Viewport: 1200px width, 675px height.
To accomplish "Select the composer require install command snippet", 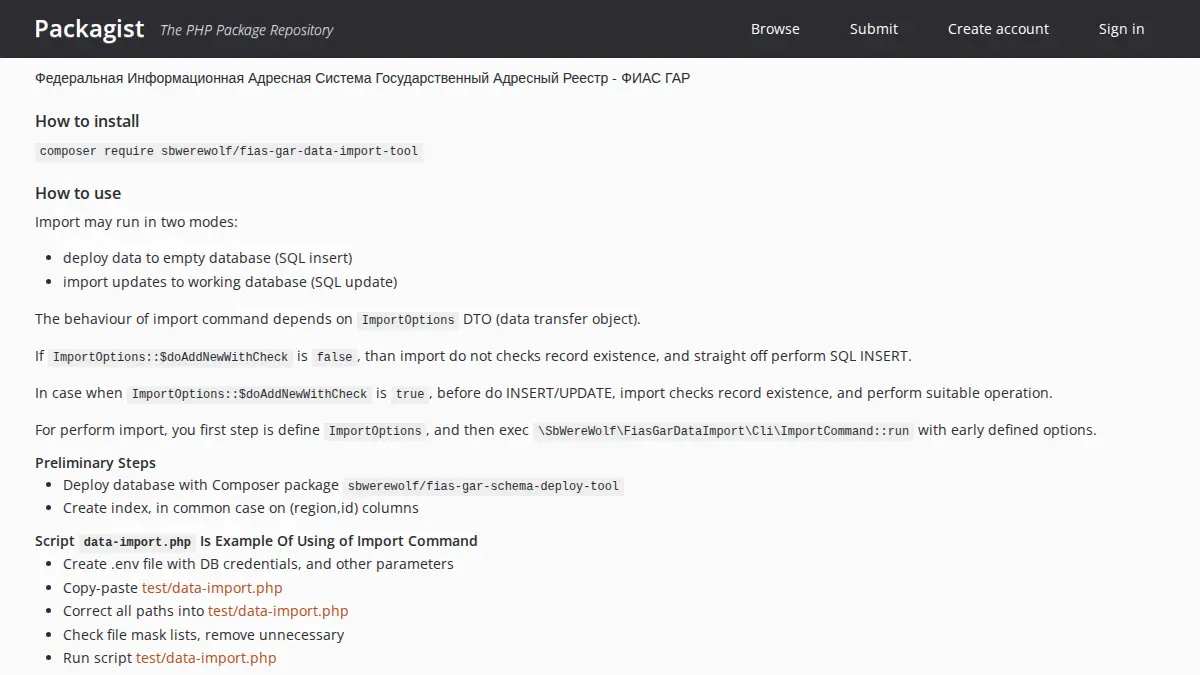I will [228, 151].
